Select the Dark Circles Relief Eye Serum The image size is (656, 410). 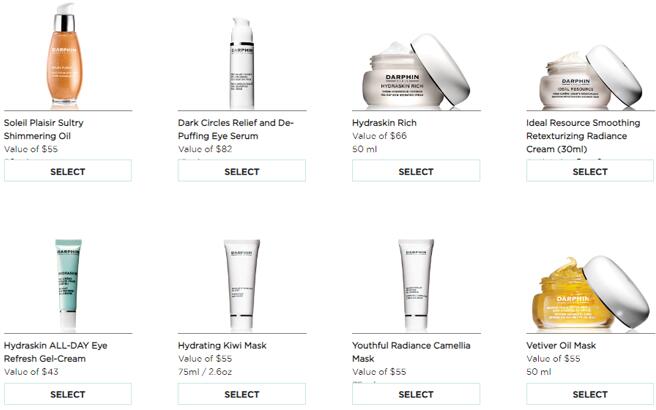(x=242, y=171)
